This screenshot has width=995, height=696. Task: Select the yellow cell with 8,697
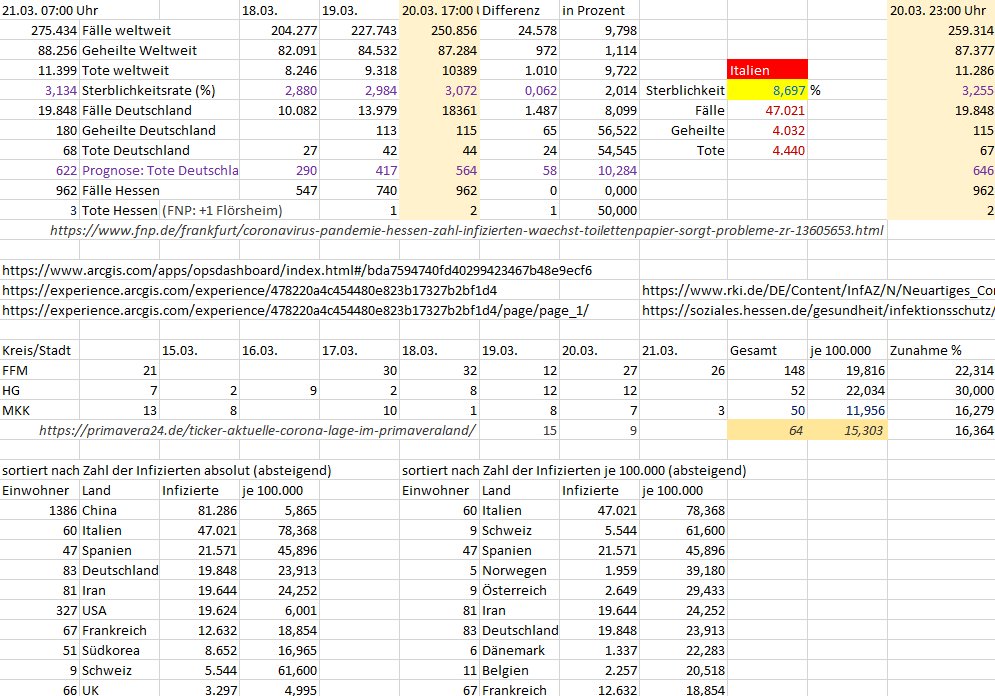coord(767,90)
